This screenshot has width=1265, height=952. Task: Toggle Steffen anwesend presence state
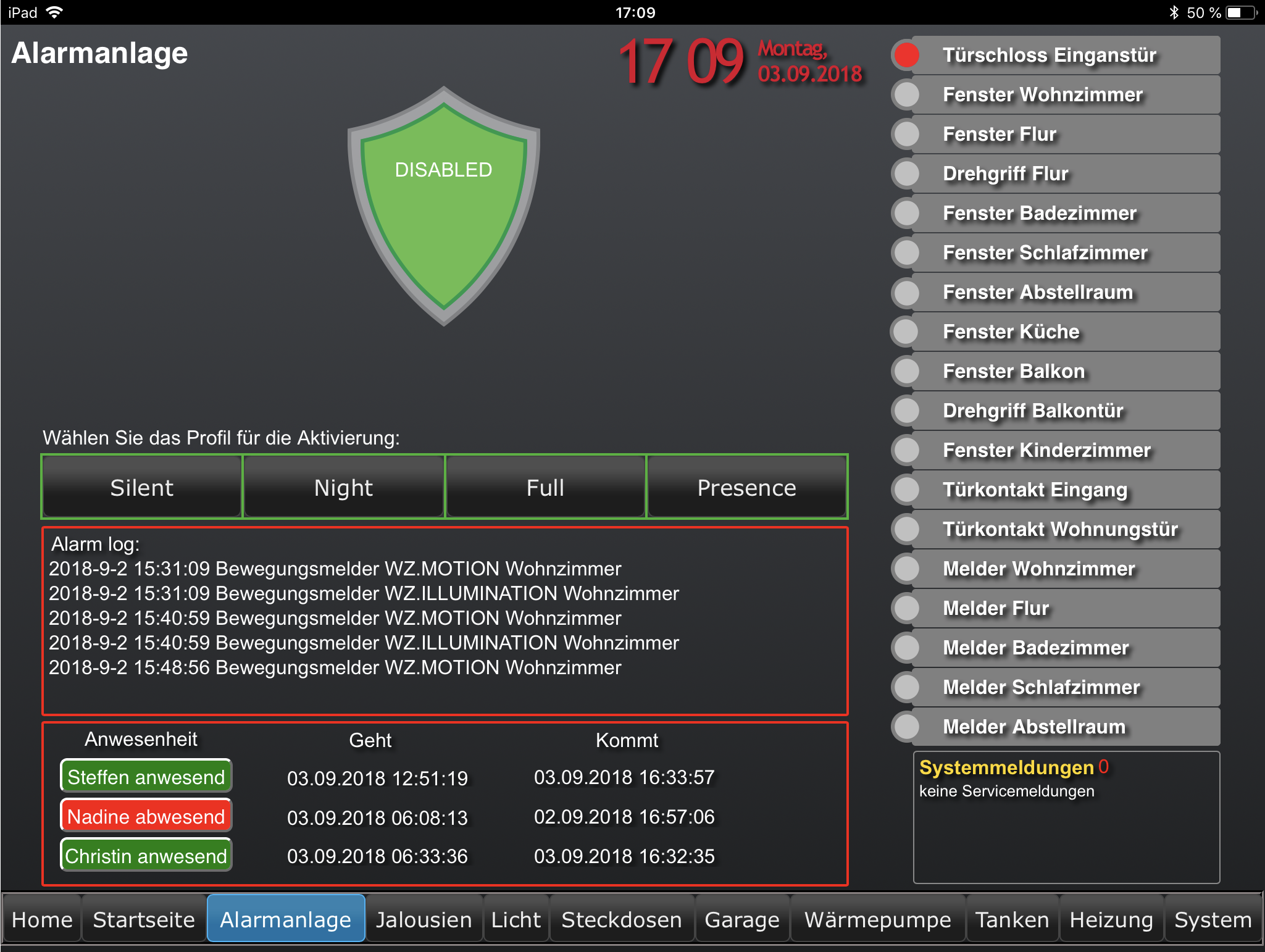pos(146,777)
